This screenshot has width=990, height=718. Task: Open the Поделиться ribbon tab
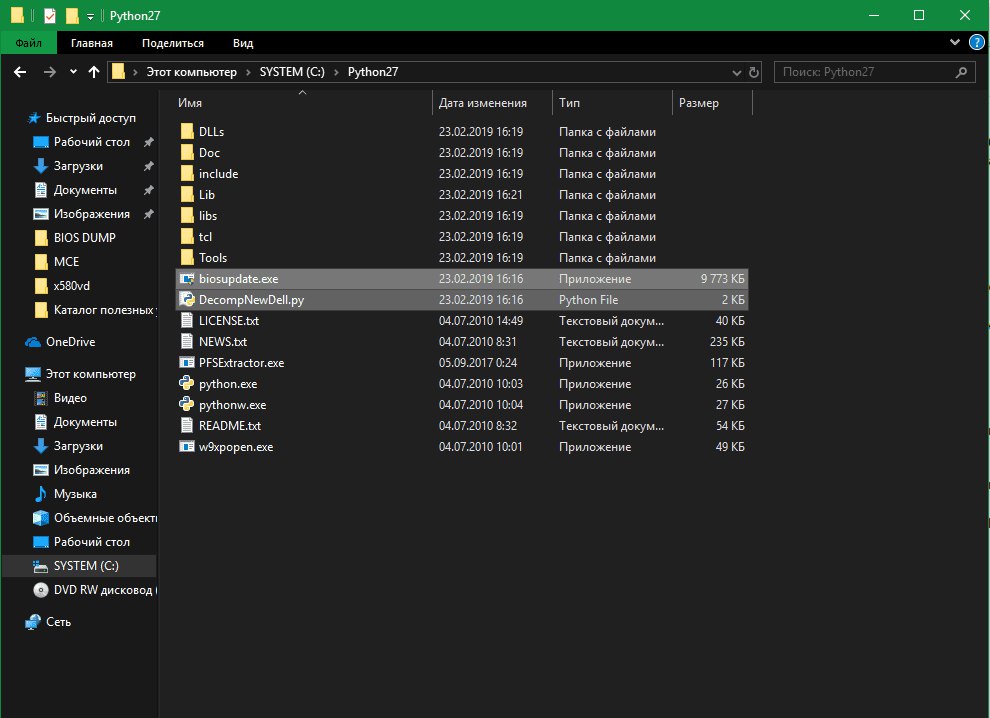tap(172, 43)
